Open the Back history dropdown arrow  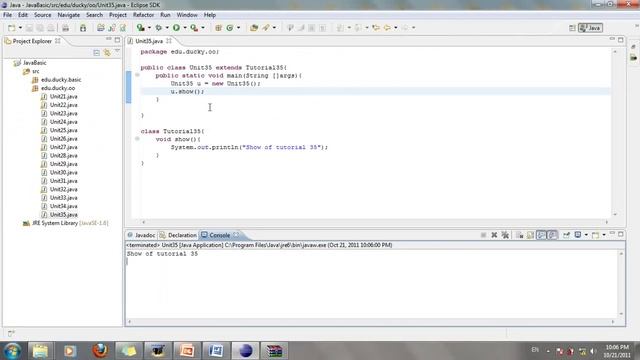396,28
